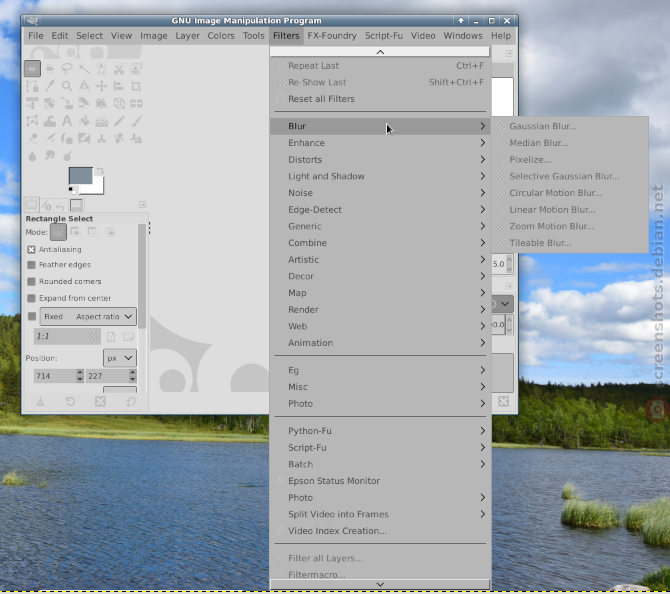Choose the Bucket Fill tool
The image size is (670, 594).
(84, 121)
